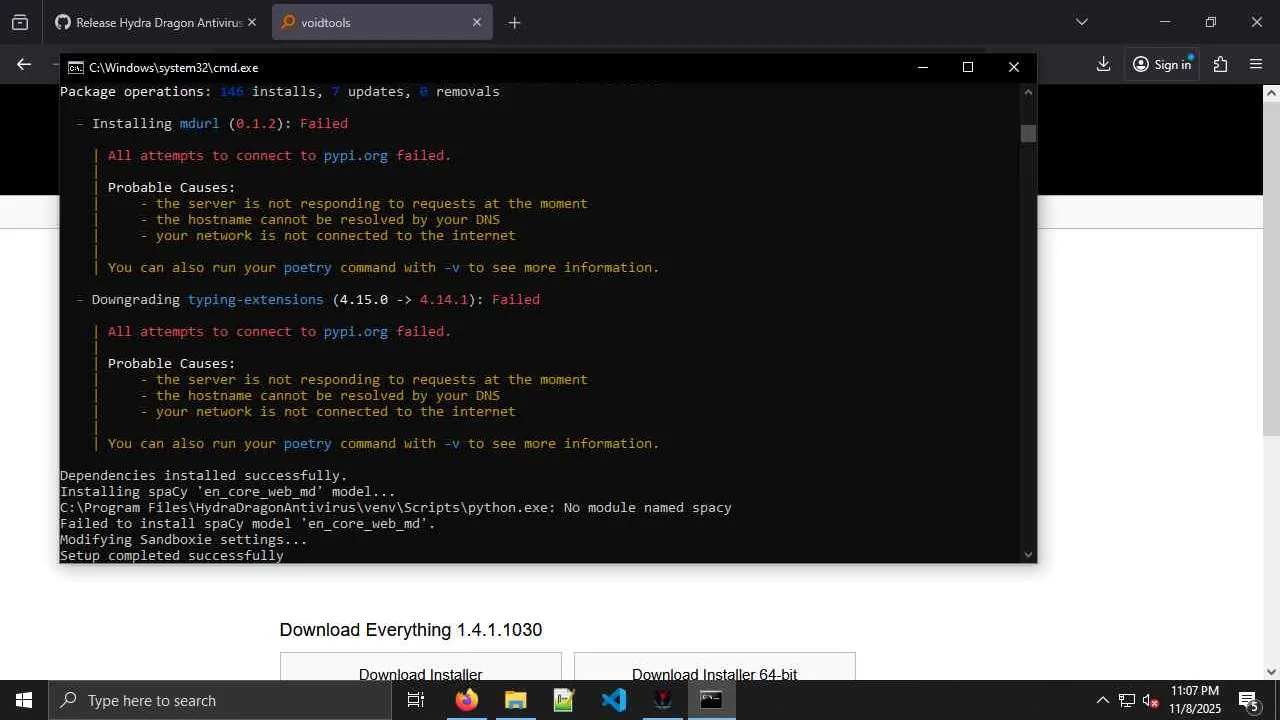The image size is (1280, 720).
Task: Open a new browser tab
Action: tap(514, 22)
